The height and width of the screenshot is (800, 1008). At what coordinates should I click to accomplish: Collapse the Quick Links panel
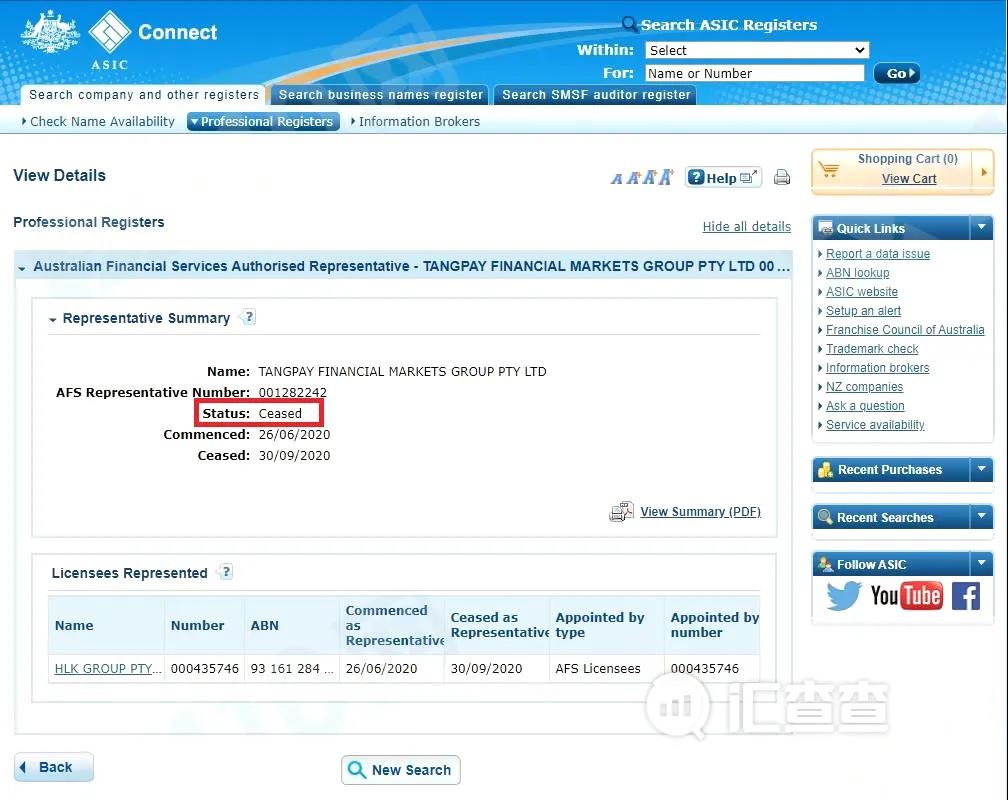pyautogui.click(x=981, y=227)
